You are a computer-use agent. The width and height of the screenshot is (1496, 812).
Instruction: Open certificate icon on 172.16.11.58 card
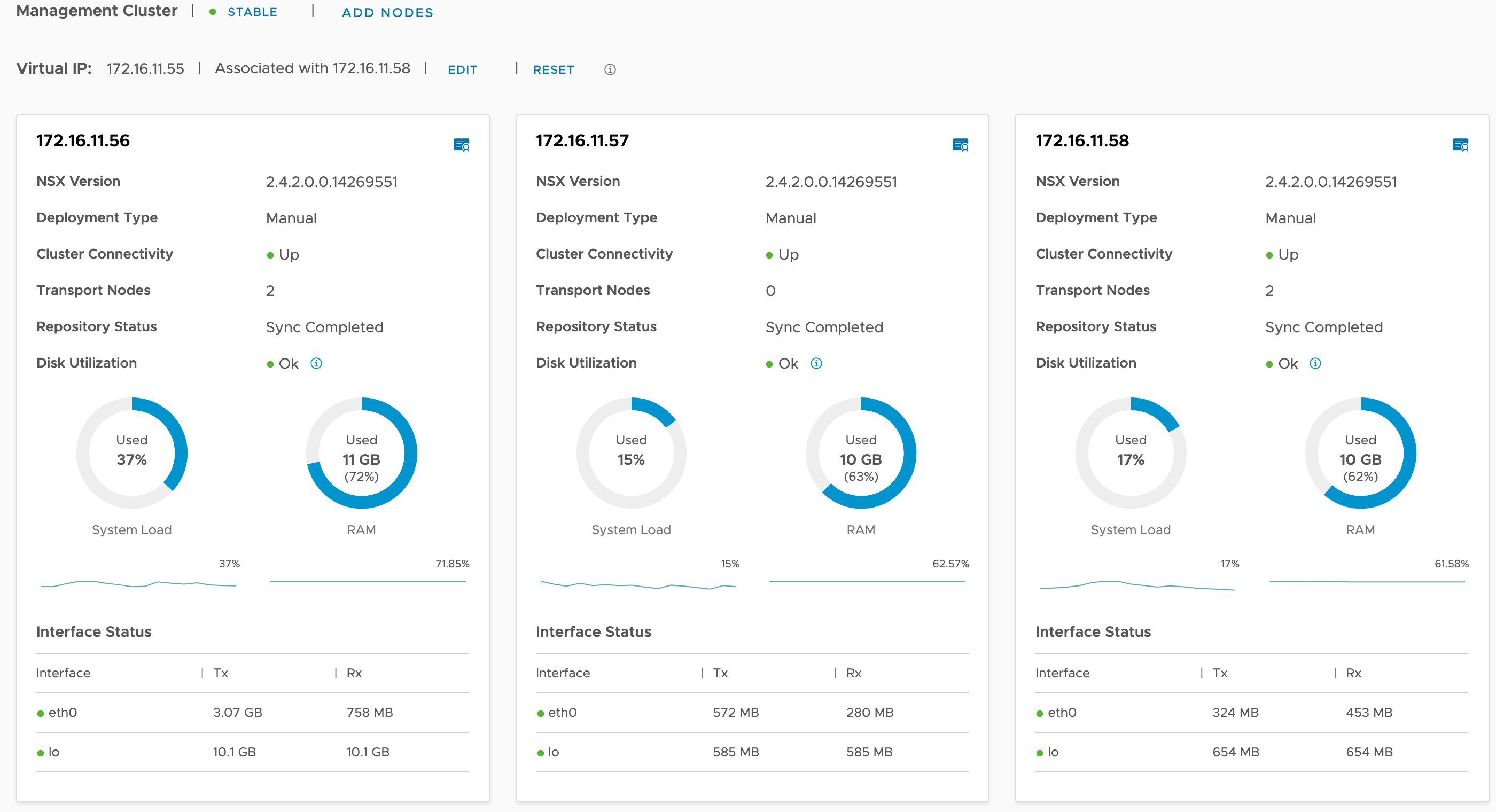click(1460, 145)
